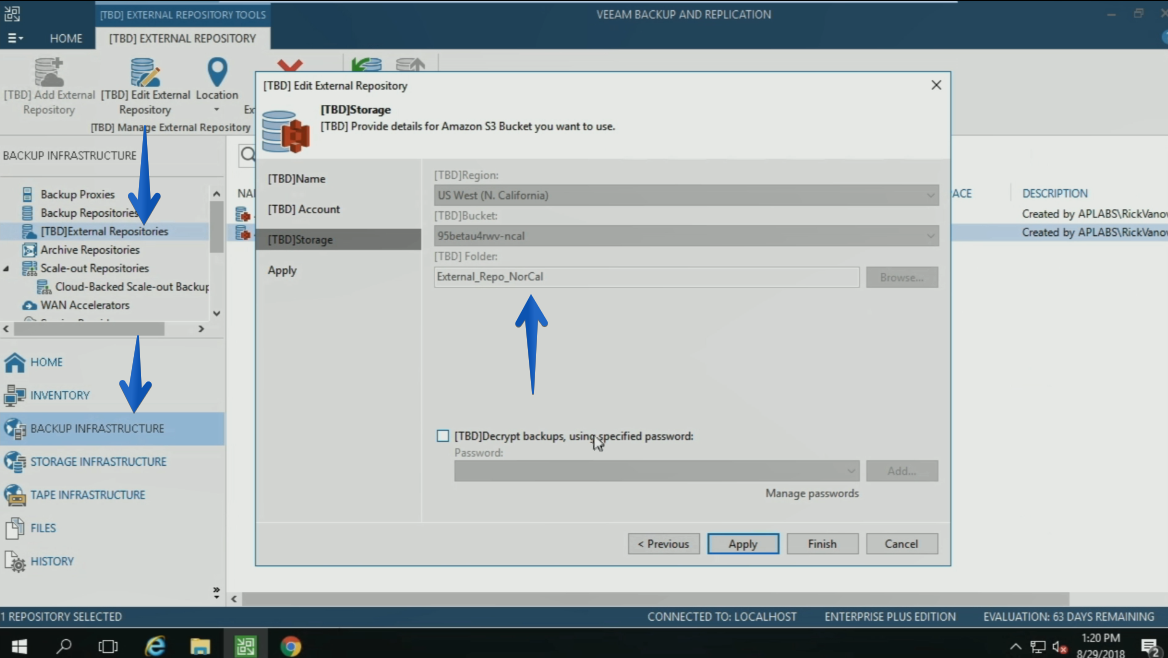The width and height of the screenshot is (1168, 658).
Task: Switch to External Repository ribbon tab
Action: (x=182, y=38)
